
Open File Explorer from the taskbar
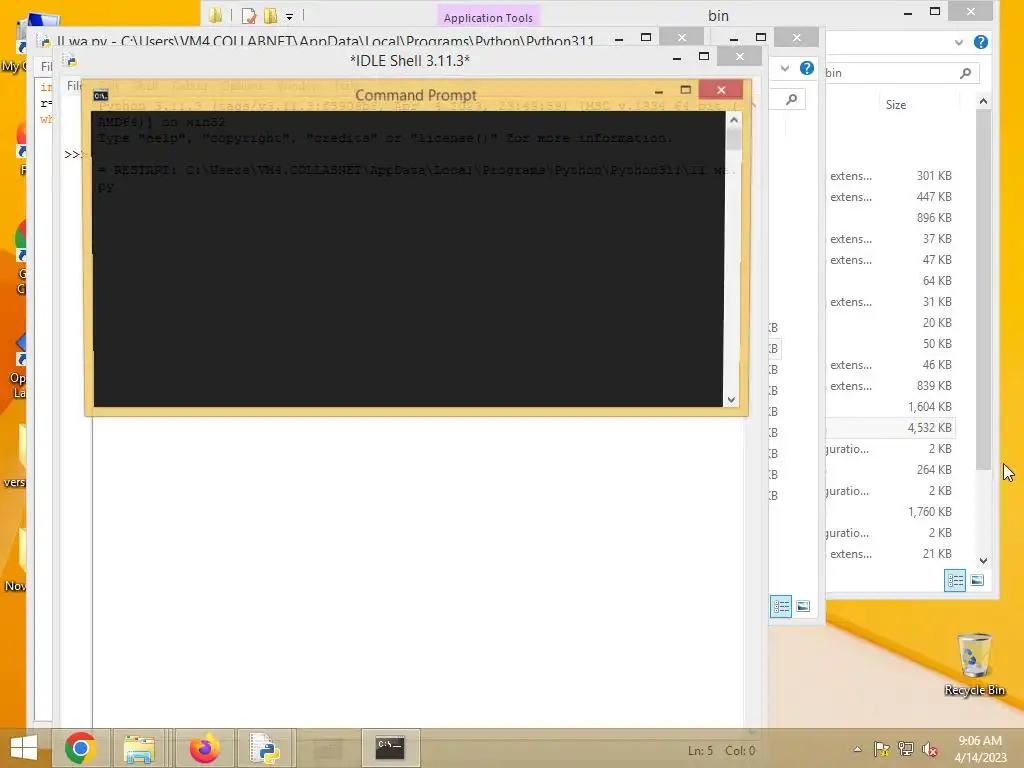(139, 748)
